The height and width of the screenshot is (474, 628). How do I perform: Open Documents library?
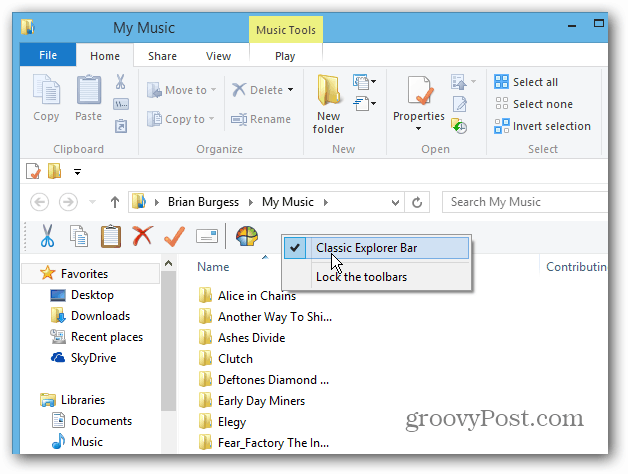pos(92,421)
